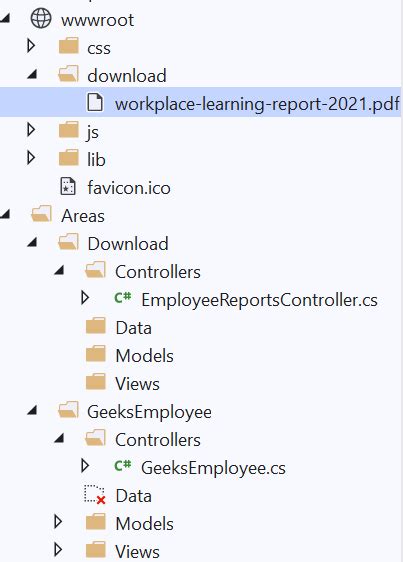This screenshot has height=562, width=403.
Task: Select EmployeeReportsController.cs file name
Action: 260,300
